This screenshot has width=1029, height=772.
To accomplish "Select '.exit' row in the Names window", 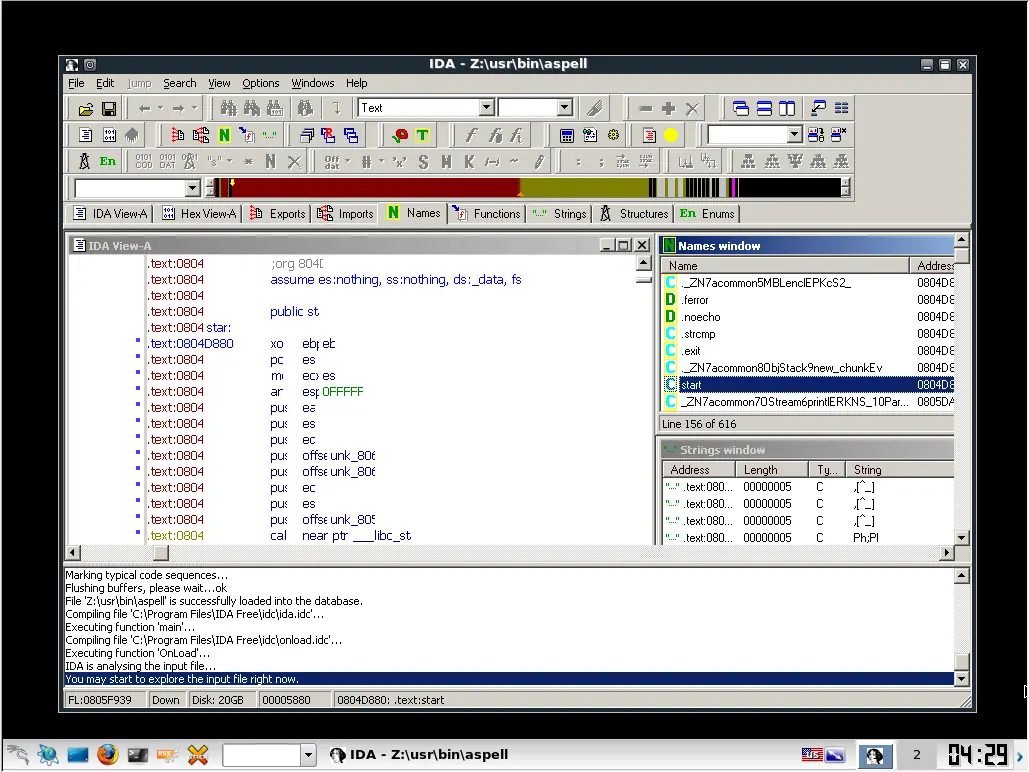I will click(808, 351).
